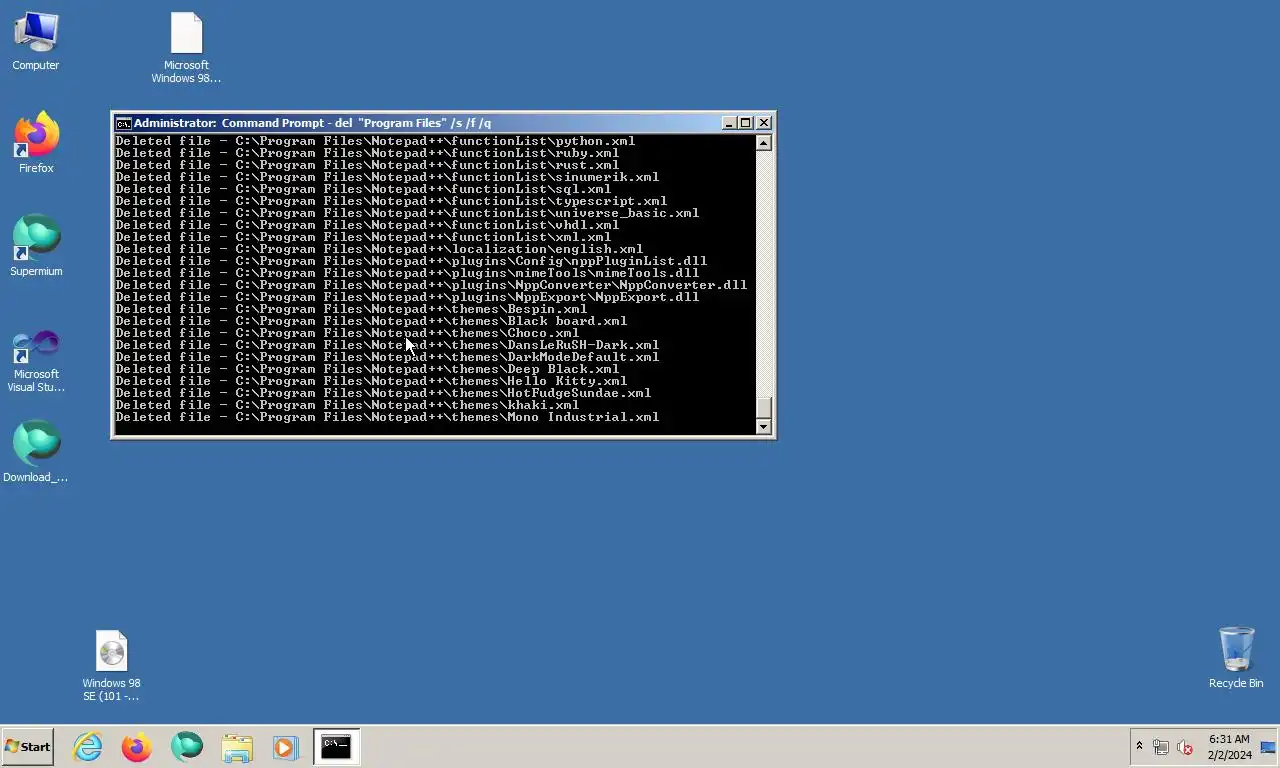Open Windows Explorer folder in taskbar
The width and height of the screenshot is (1280, 768).
(237, 746)
